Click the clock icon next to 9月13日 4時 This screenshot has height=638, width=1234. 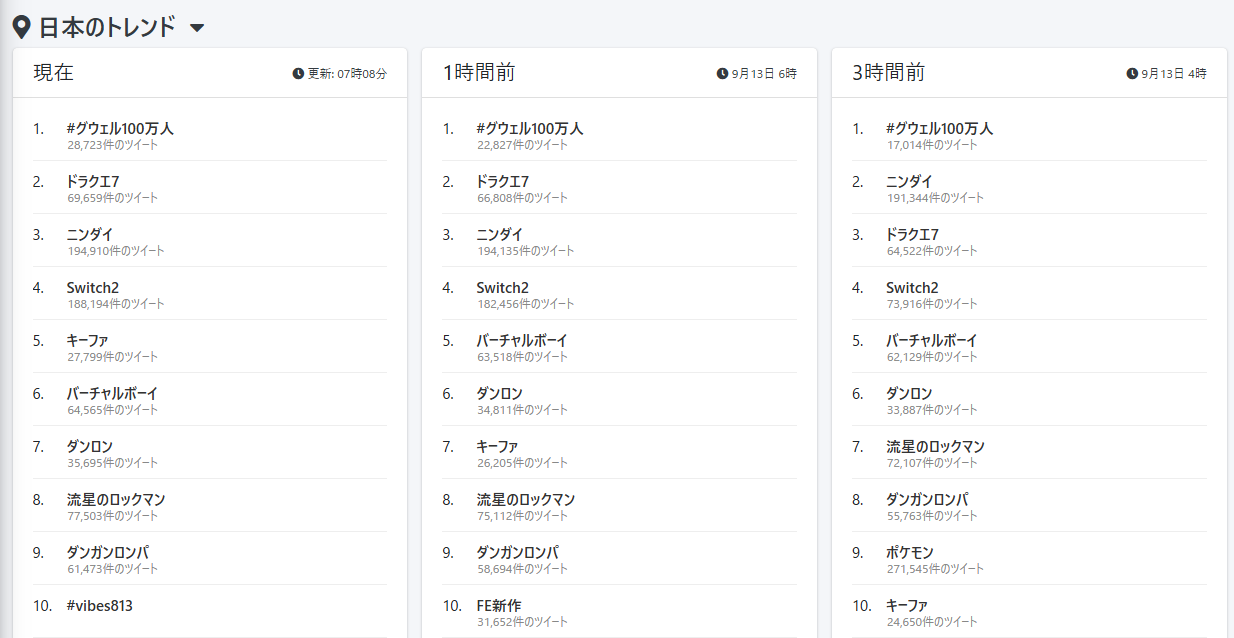(x=1132, y=74)
